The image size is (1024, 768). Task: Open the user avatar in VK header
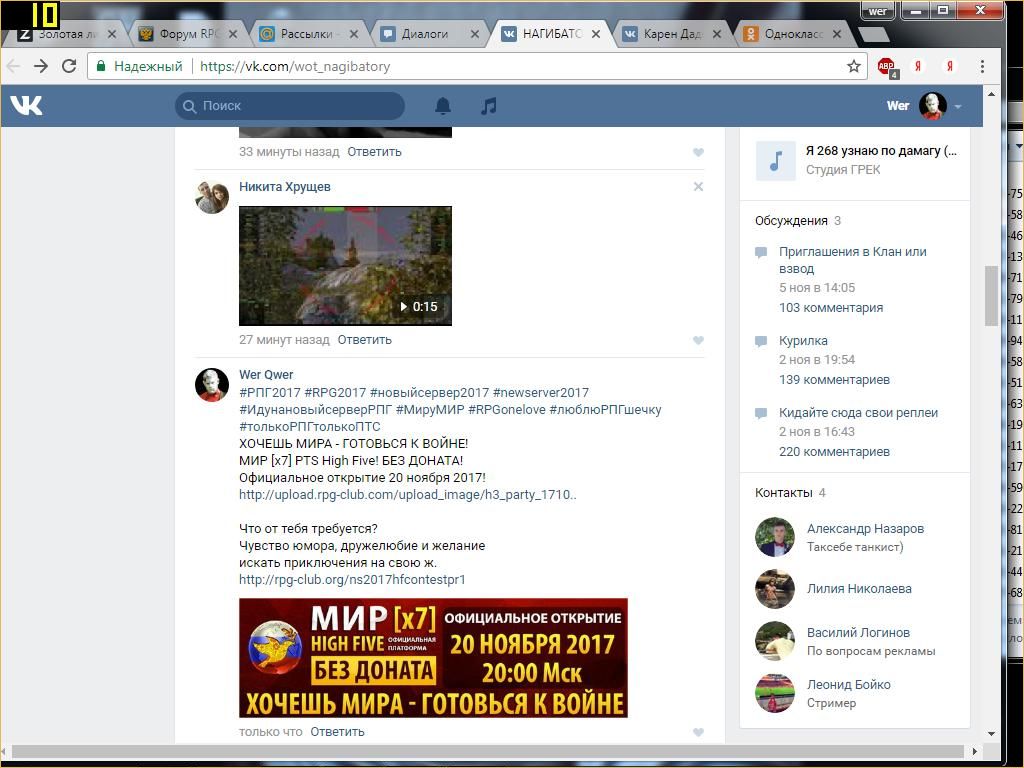933,106
